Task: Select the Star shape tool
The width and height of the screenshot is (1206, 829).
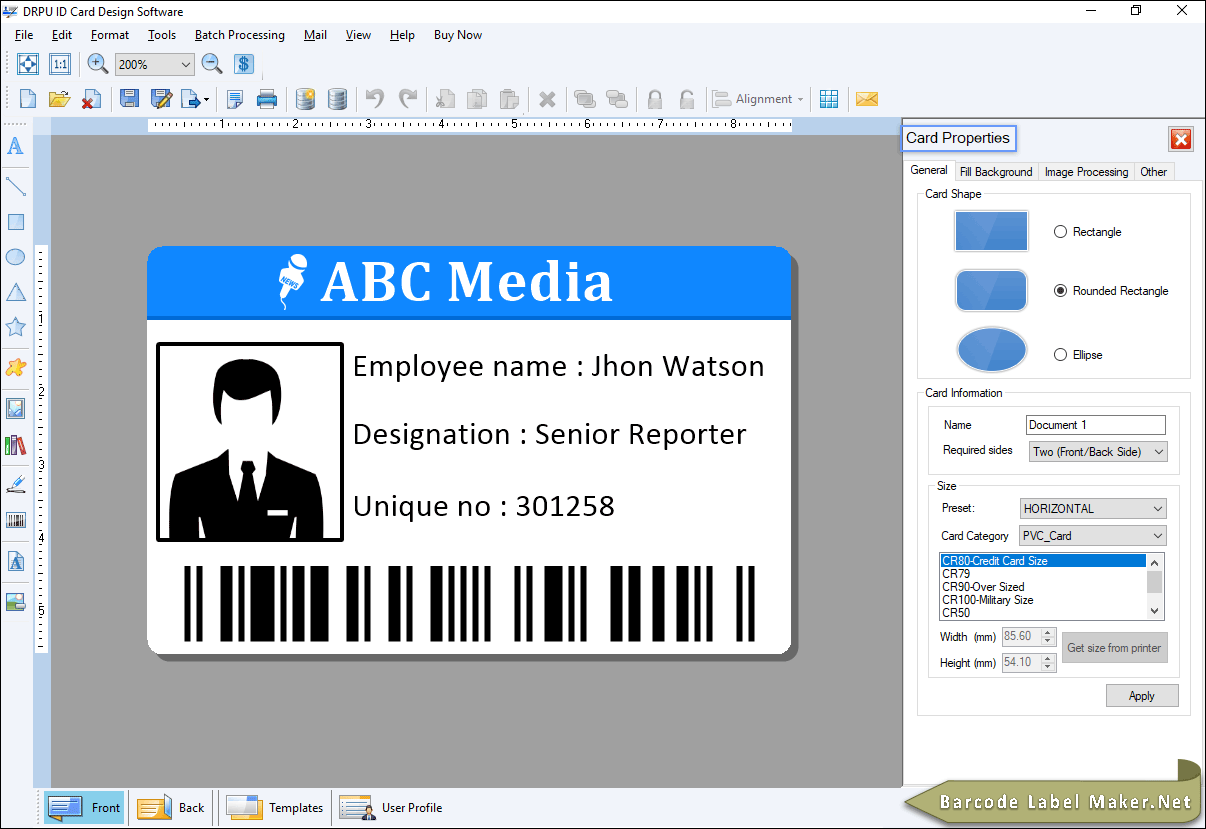Action: (15, 327)
